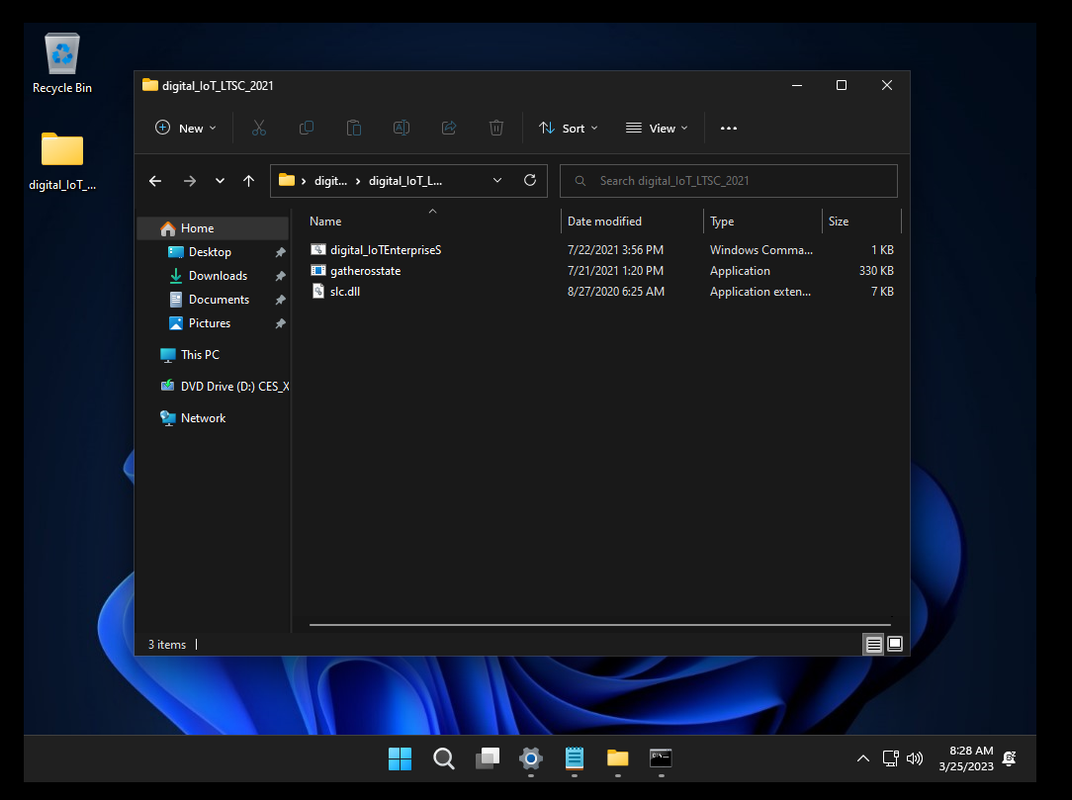Click the Share icon in toolbar
Viewport: 1072px width, 800px height.
tap(448, 128)
